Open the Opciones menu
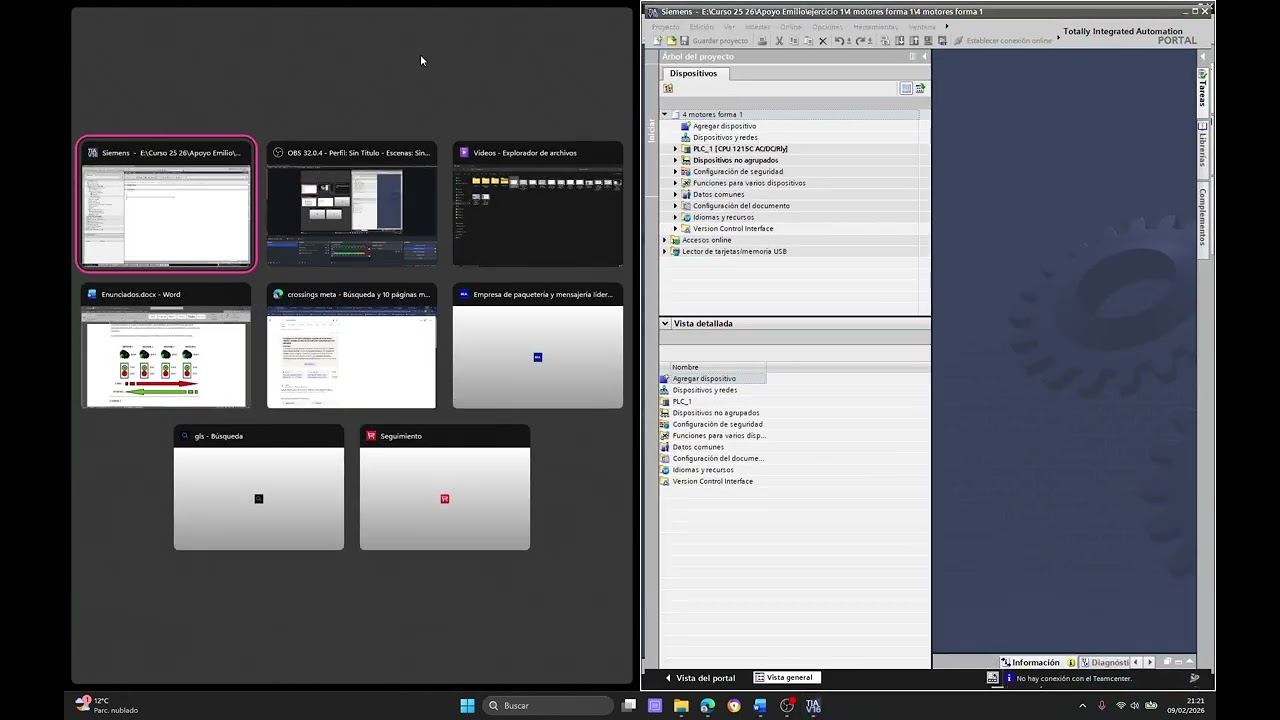1280x720 pixels. pyautogui.click(x=827, y=27)
